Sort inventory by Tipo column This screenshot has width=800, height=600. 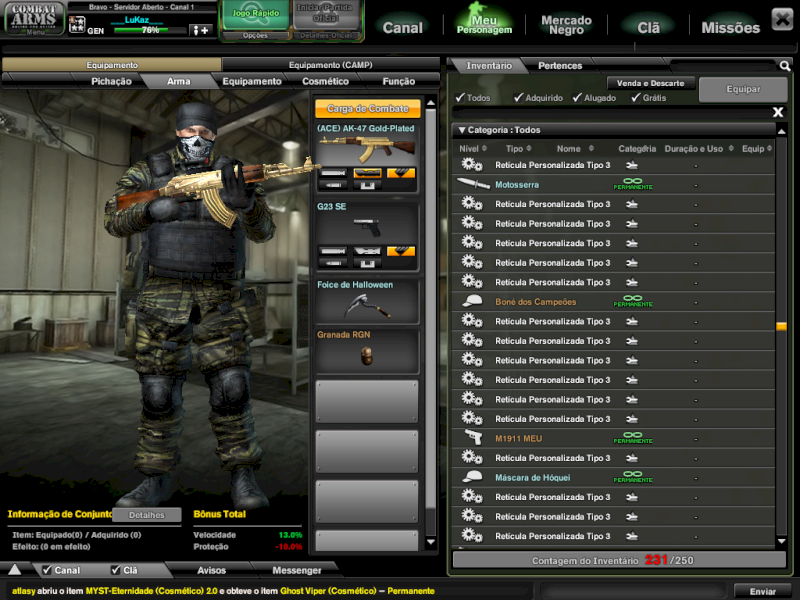pyautogui.click(x=518, y=148)
